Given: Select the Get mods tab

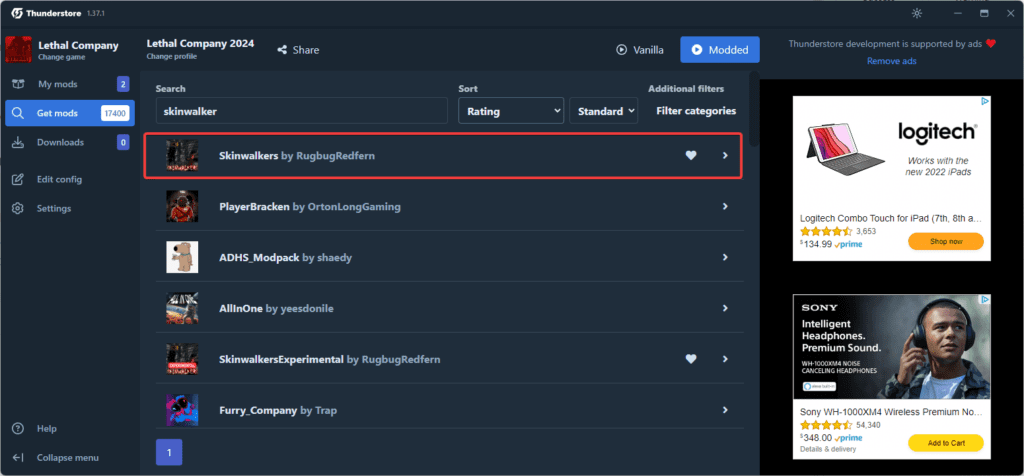Looking at the screenshot, I should 59,114.
